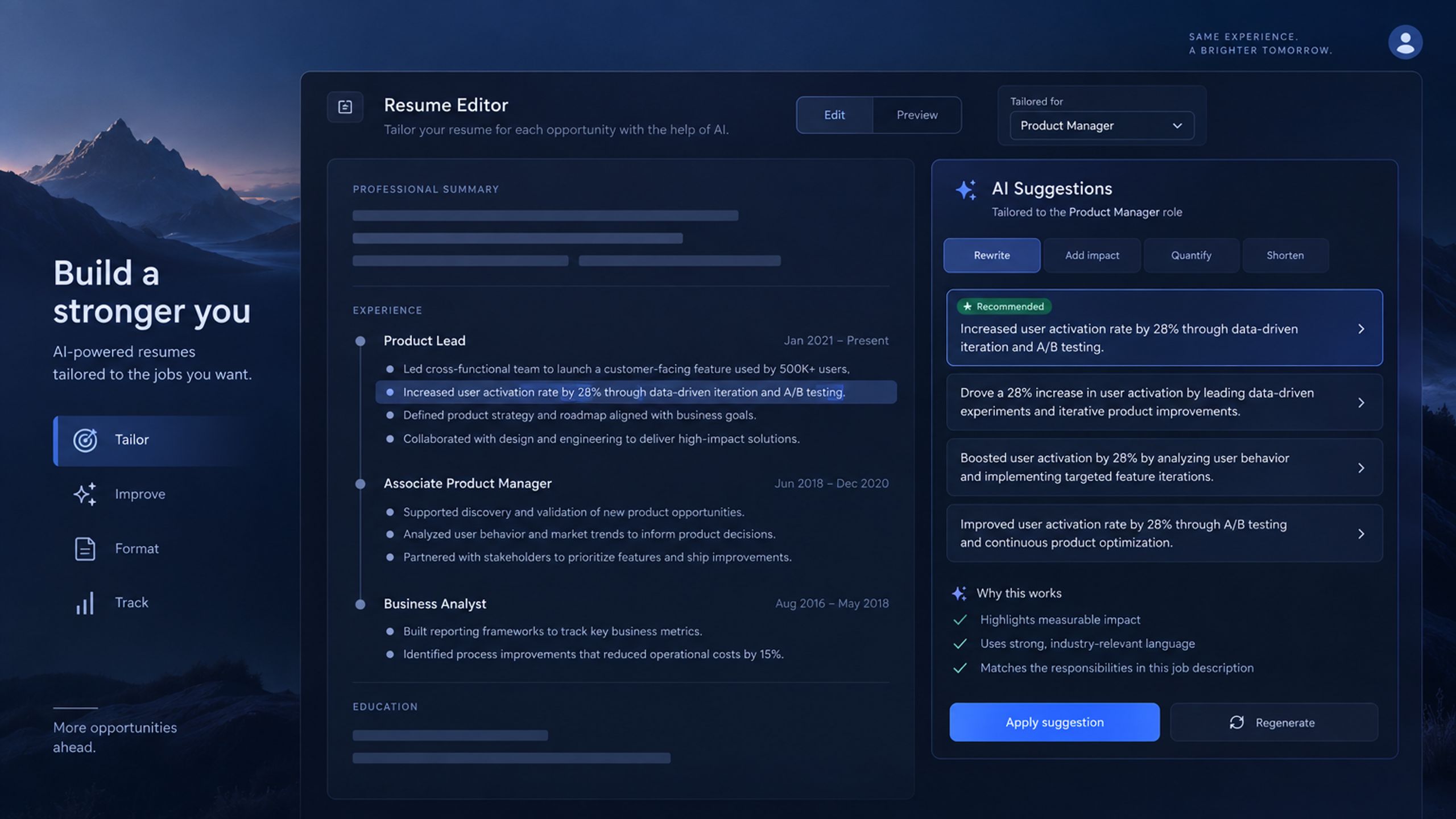Select the Quantify tab

1191,255
